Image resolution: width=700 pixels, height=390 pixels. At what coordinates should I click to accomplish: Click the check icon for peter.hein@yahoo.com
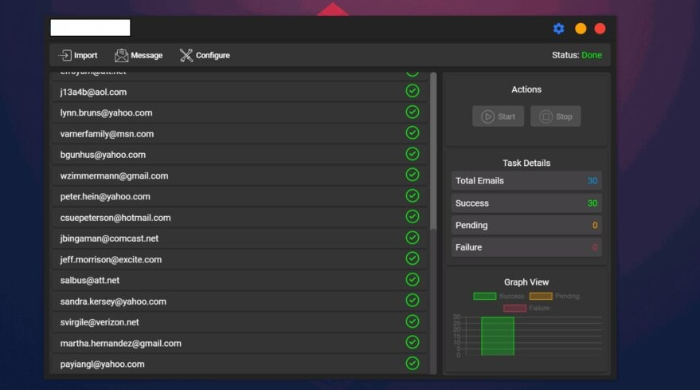[412, 196]
